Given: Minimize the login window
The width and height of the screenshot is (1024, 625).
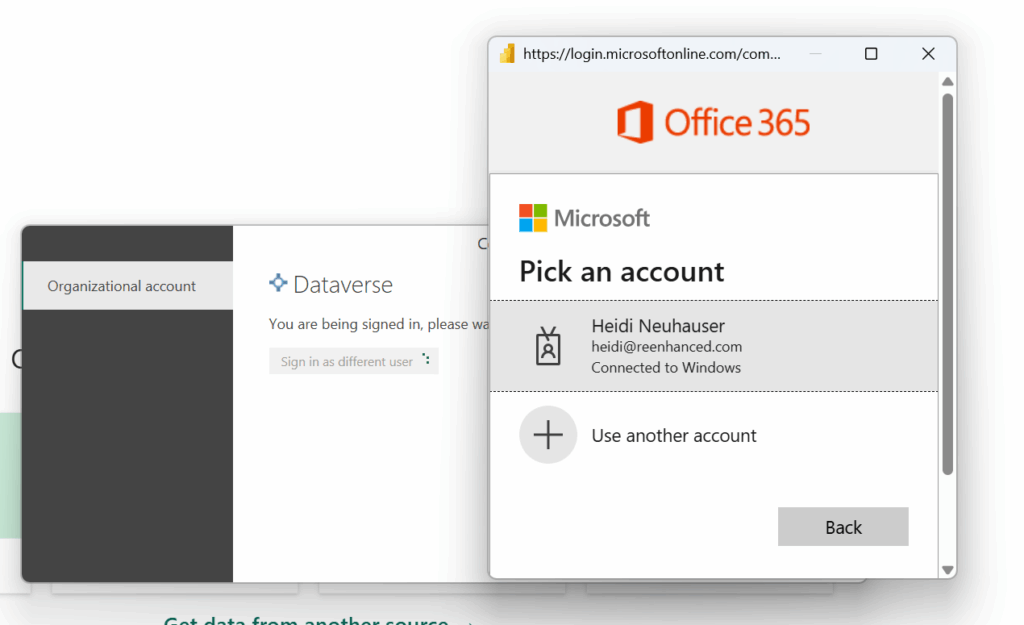Looking at the screenshot, I should point(815,54).
